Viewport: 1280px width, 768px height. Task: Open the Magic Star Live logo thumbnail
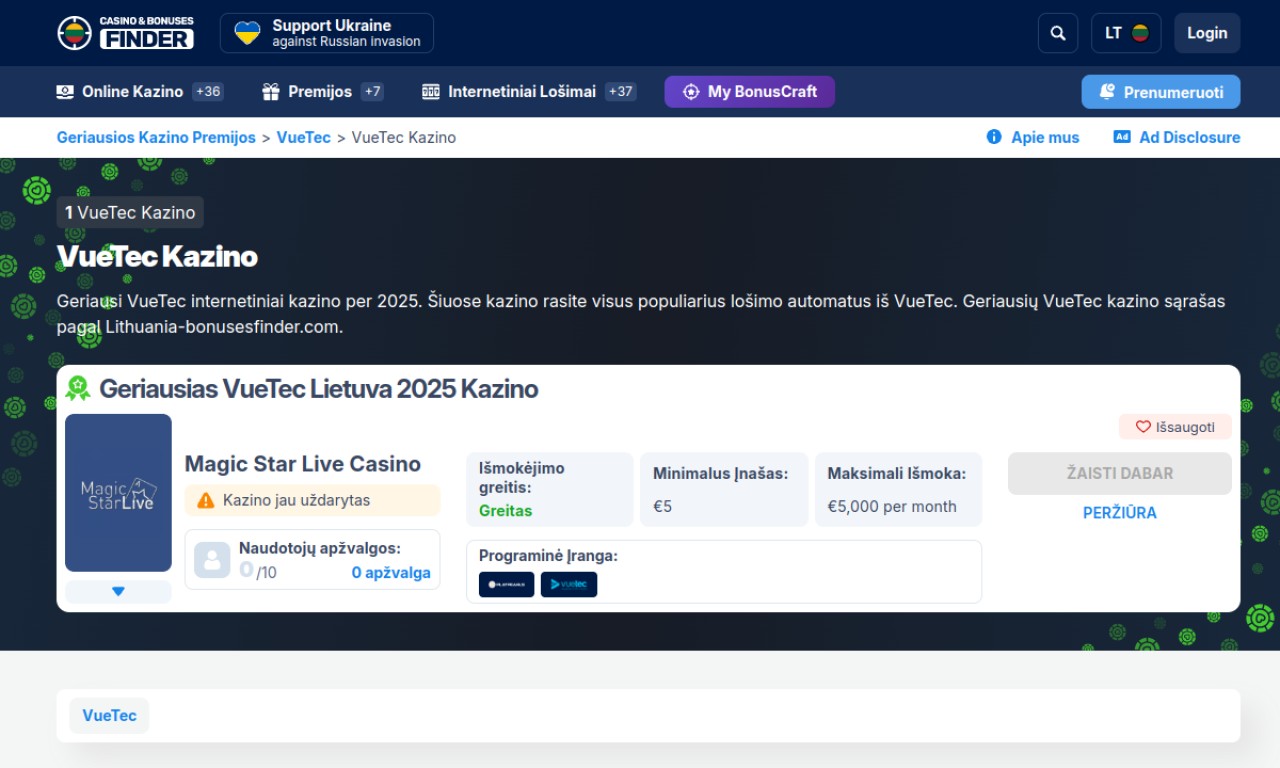coord(118,493)
